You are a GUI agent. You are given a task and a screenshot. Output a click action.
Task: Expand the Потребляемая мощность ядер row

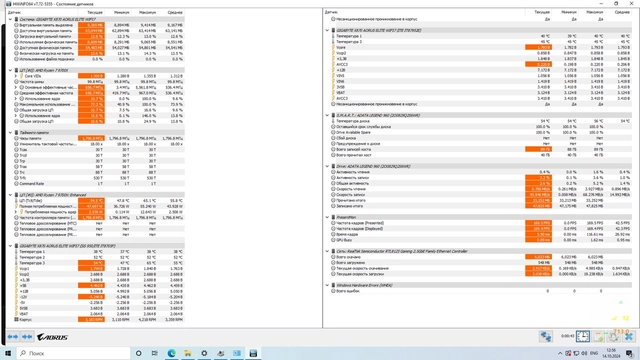point(16,212)
